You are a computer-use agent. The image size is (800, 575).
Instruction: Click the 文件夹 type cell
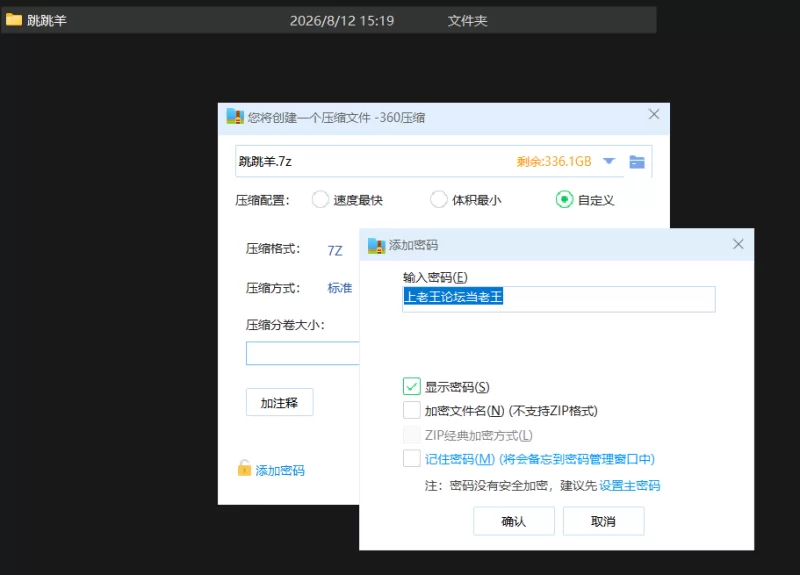coord(467,20)
